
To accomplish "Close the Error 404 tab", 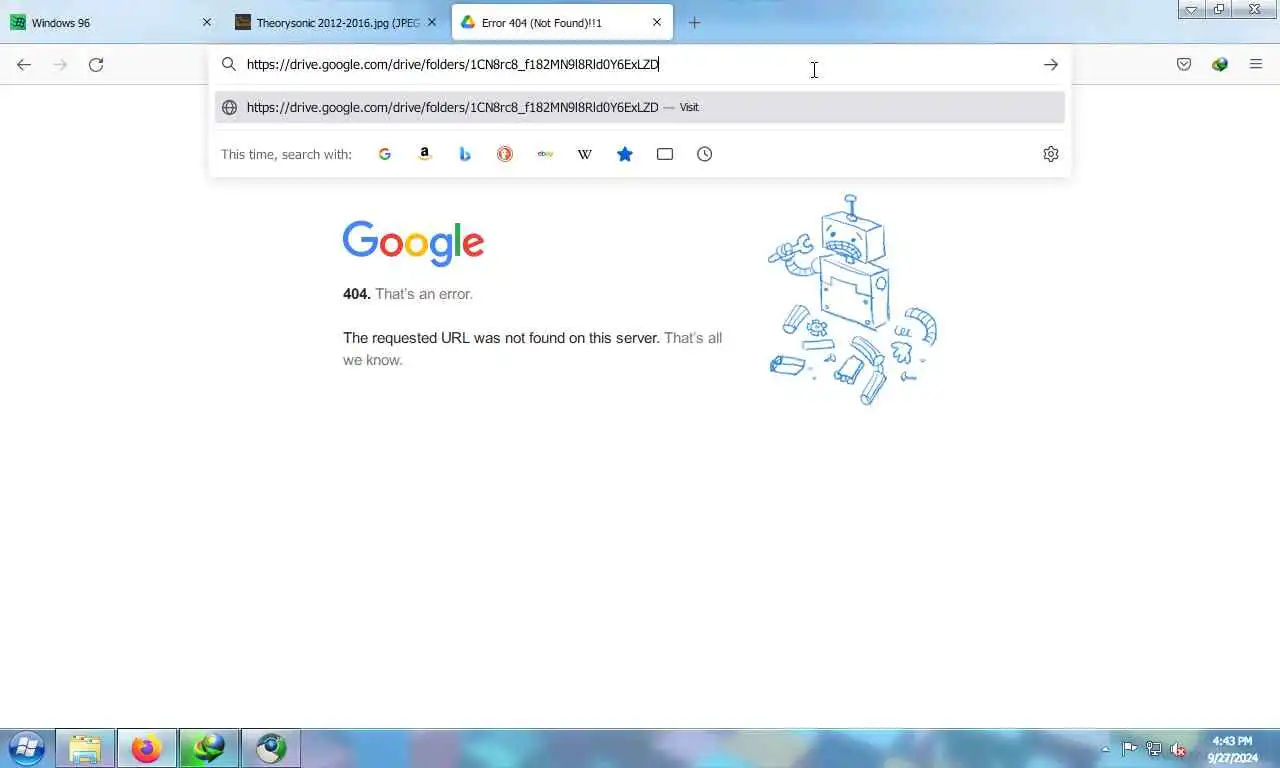I will pyautogui.click(x=657, y=22).
